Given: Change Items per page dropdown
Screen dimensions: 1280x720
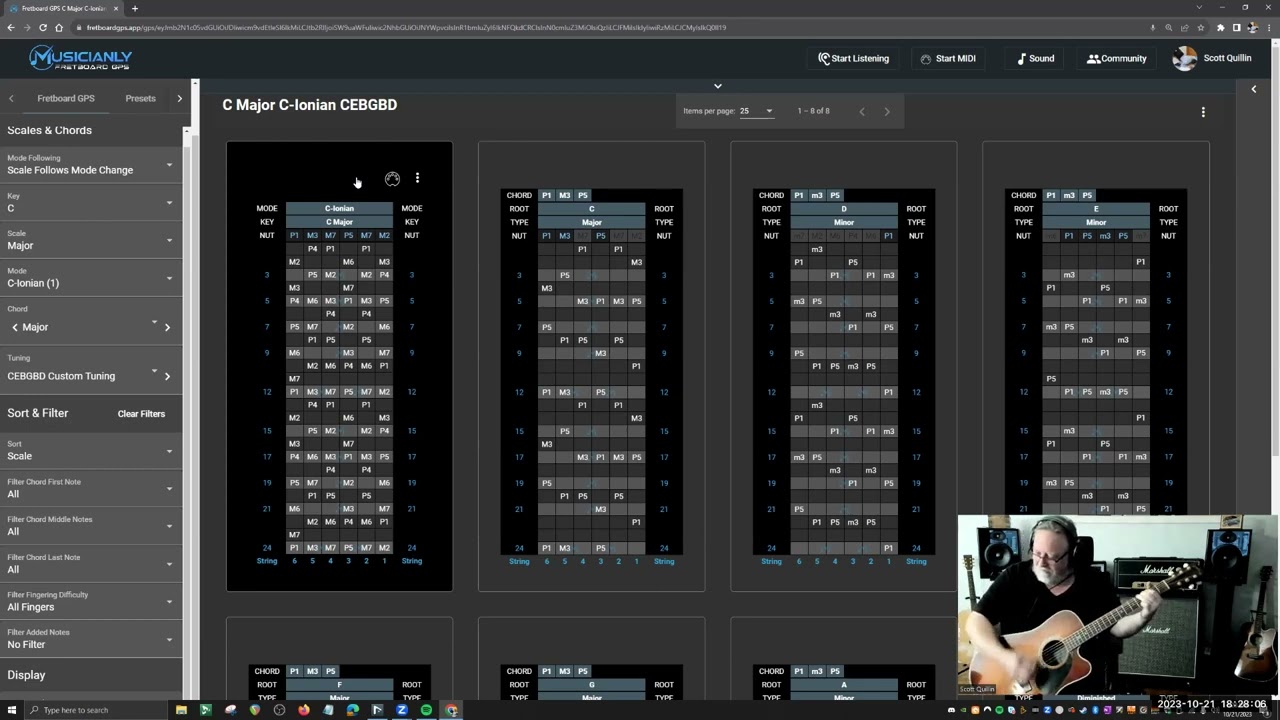Looking at the screenshot, I should (x=756, y=111).
